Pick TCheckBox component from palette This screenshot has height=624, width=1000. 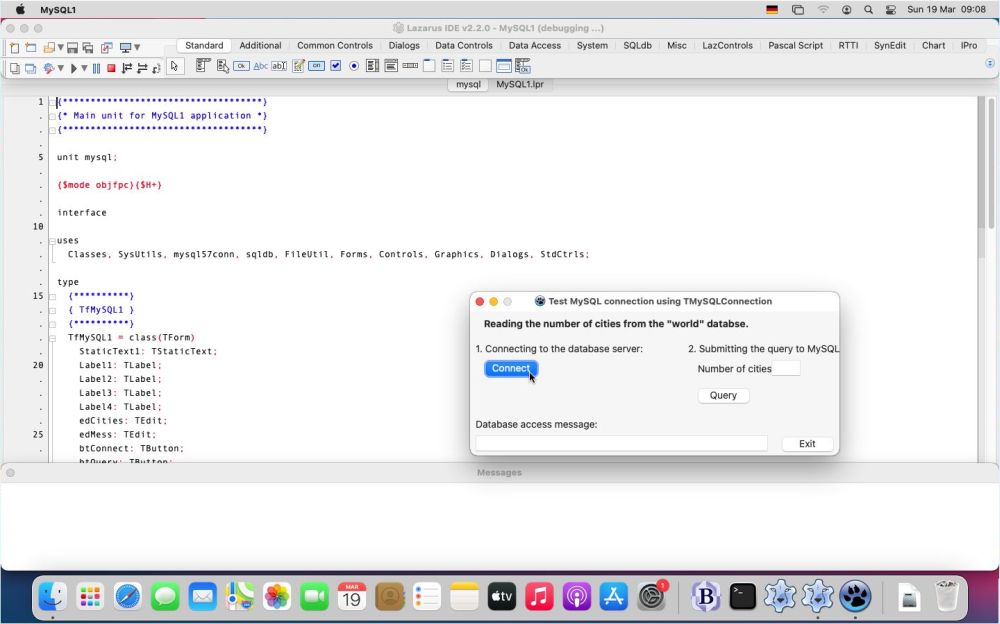point(335,66)
